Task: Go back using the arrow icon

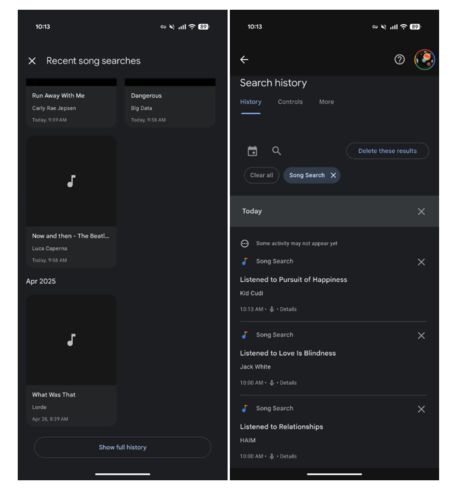Action: [x=244, y=60]
